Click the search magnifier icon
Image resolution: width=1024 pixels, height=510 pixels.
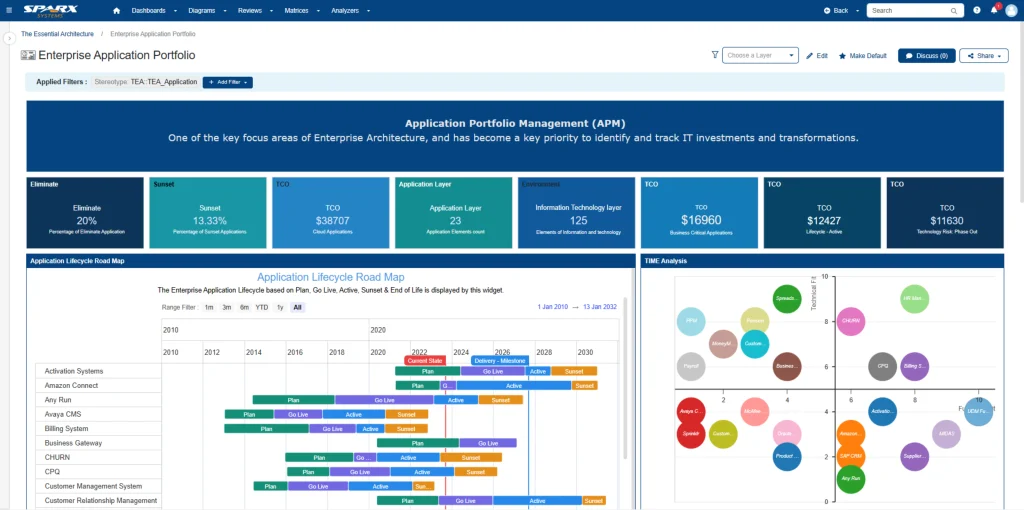coord(953,11)
